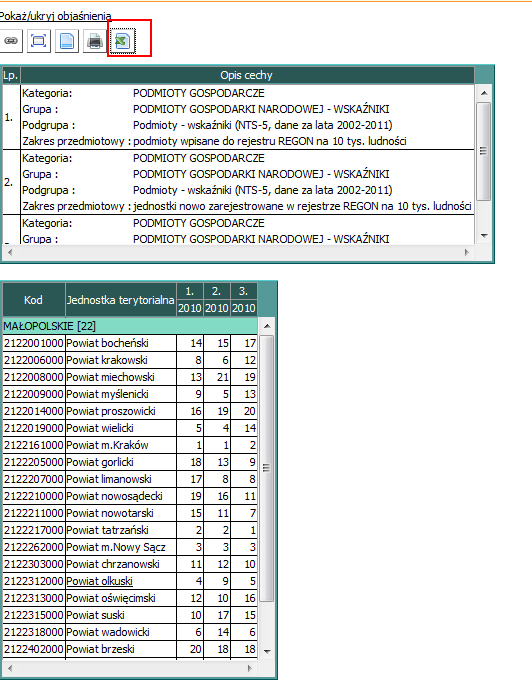Viewport: 532px width, 699px height.
Task: Select Powiat limanowski row name
Action: pos(109,479)
